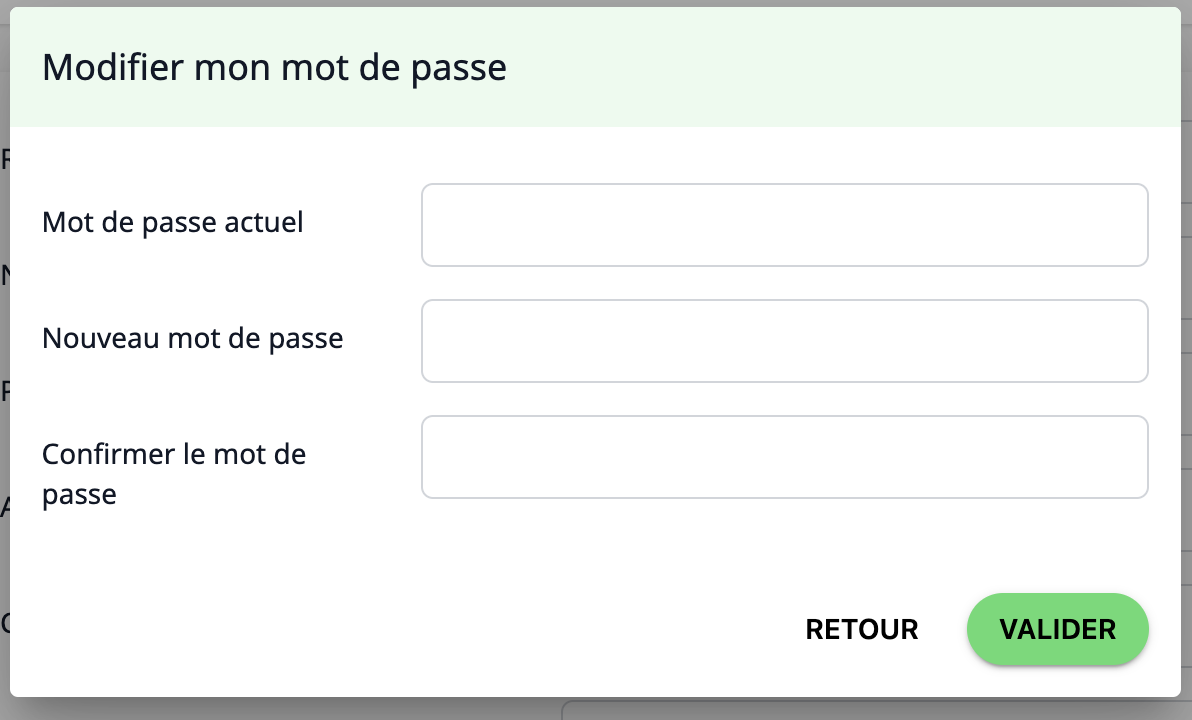The image size is (1192, 720).
Task: Click the partially hidden field below the dialog
Action: [x=870, y=710]
